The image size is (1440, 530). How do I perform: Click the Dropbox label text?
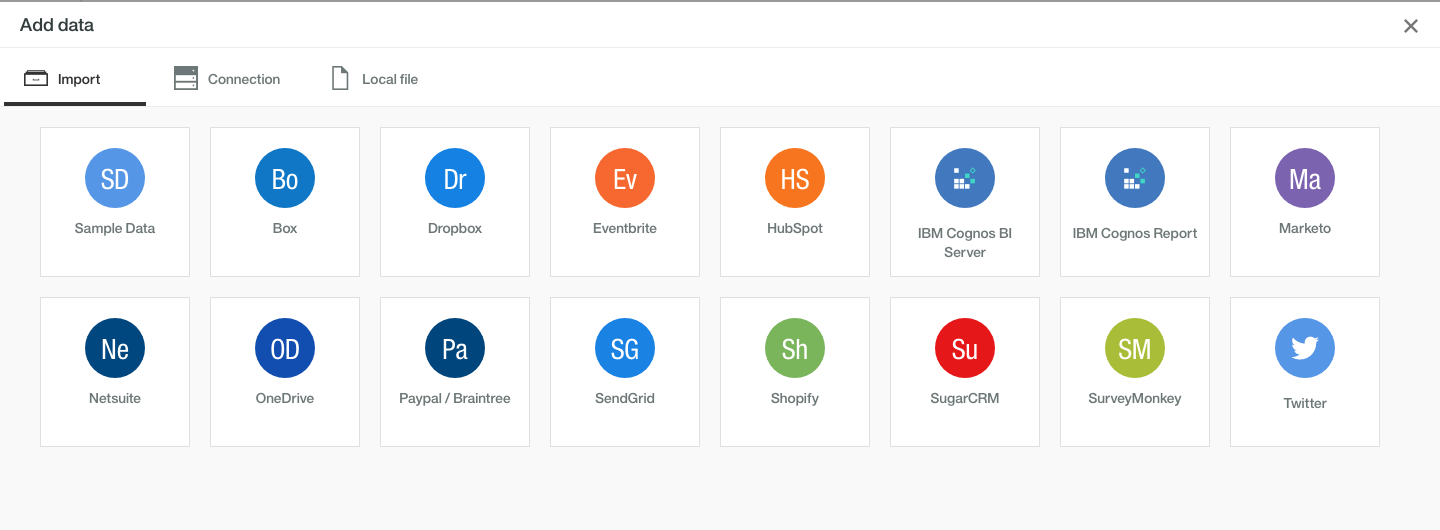[455, 228]
